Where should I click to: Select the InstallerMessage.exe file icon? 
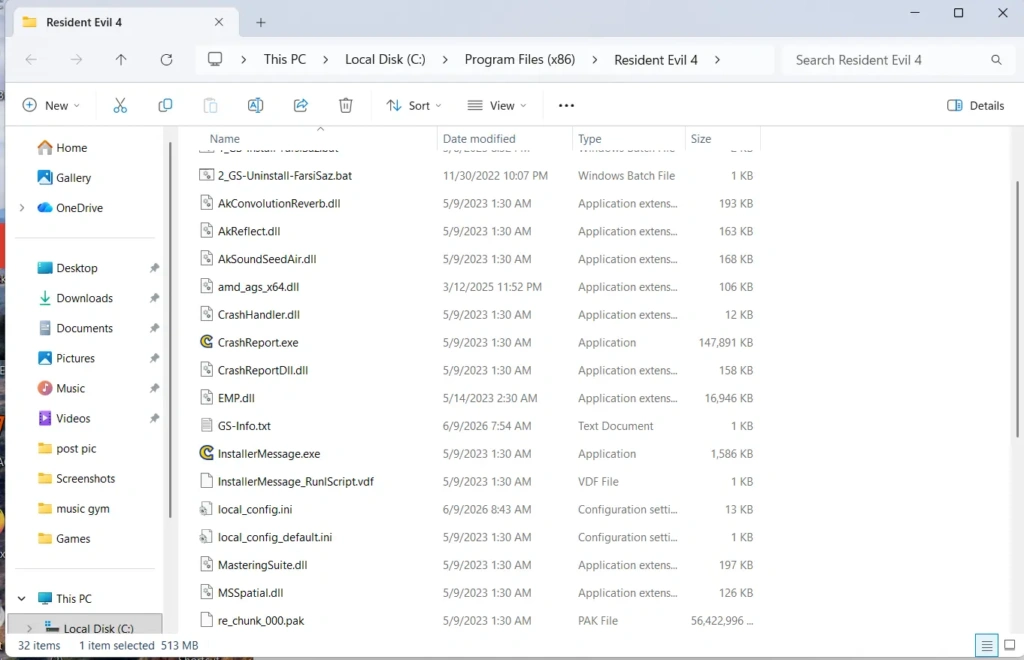[x=206, y=453]
